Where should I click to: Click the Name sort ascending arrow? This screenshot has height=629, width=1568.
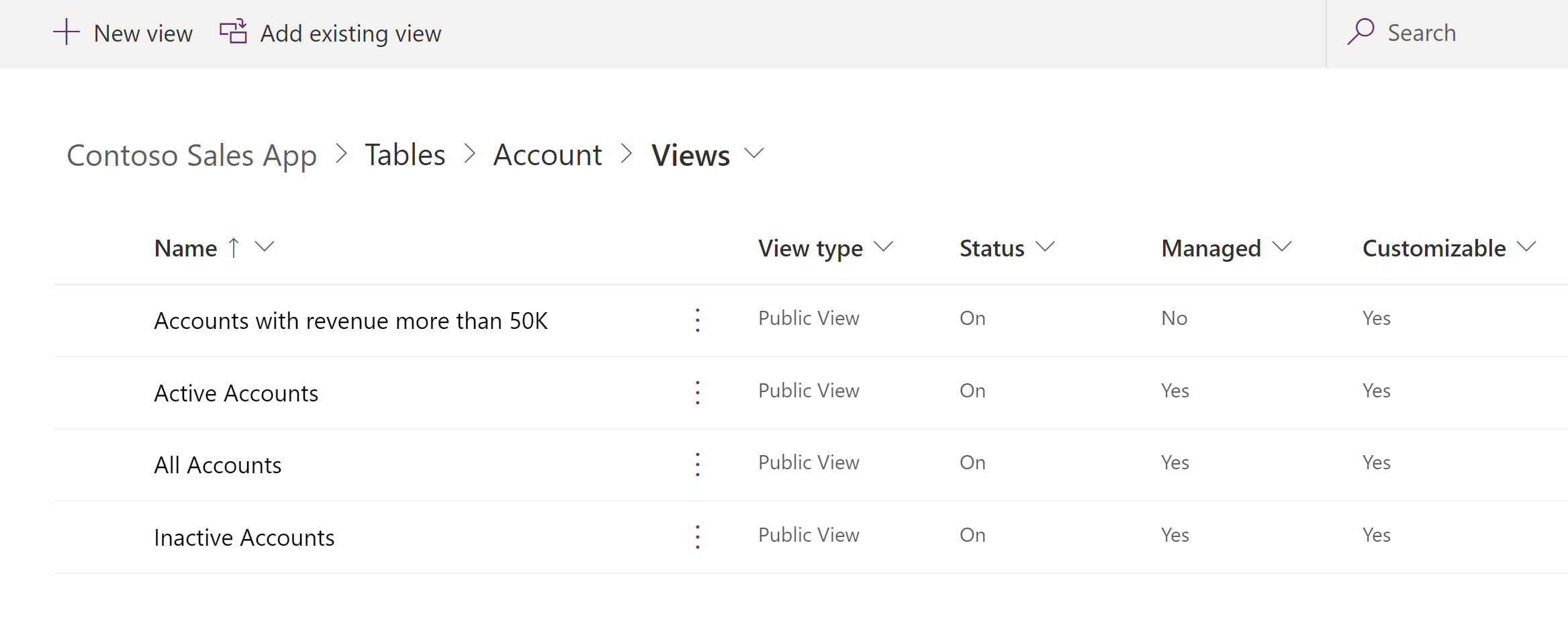234,248
